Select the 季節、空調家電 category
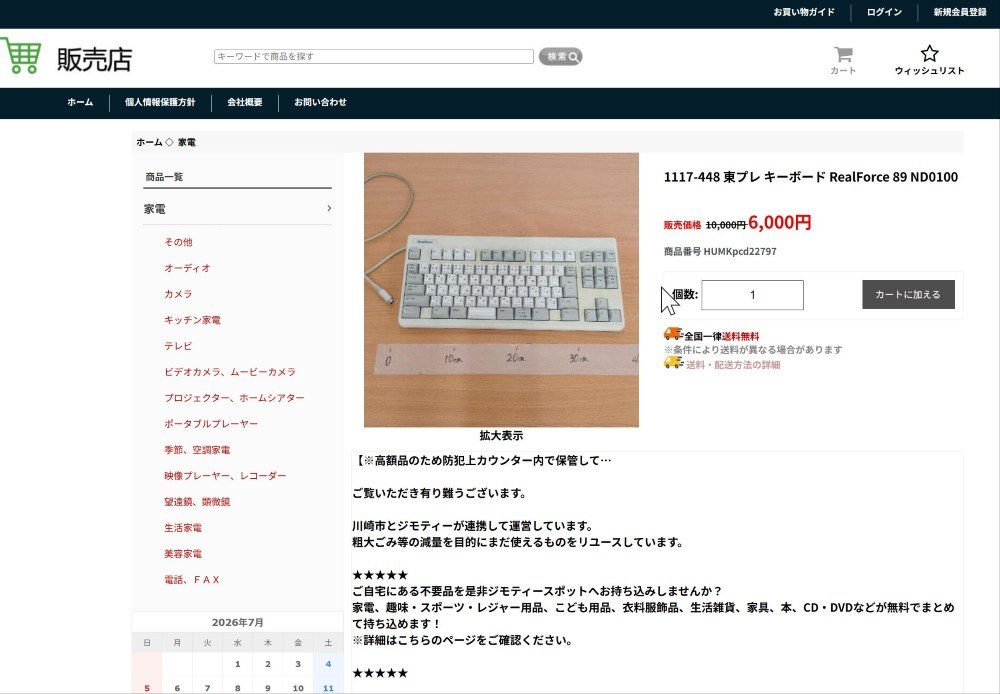Screen dimensions: 1000x694 coord(197,450)
